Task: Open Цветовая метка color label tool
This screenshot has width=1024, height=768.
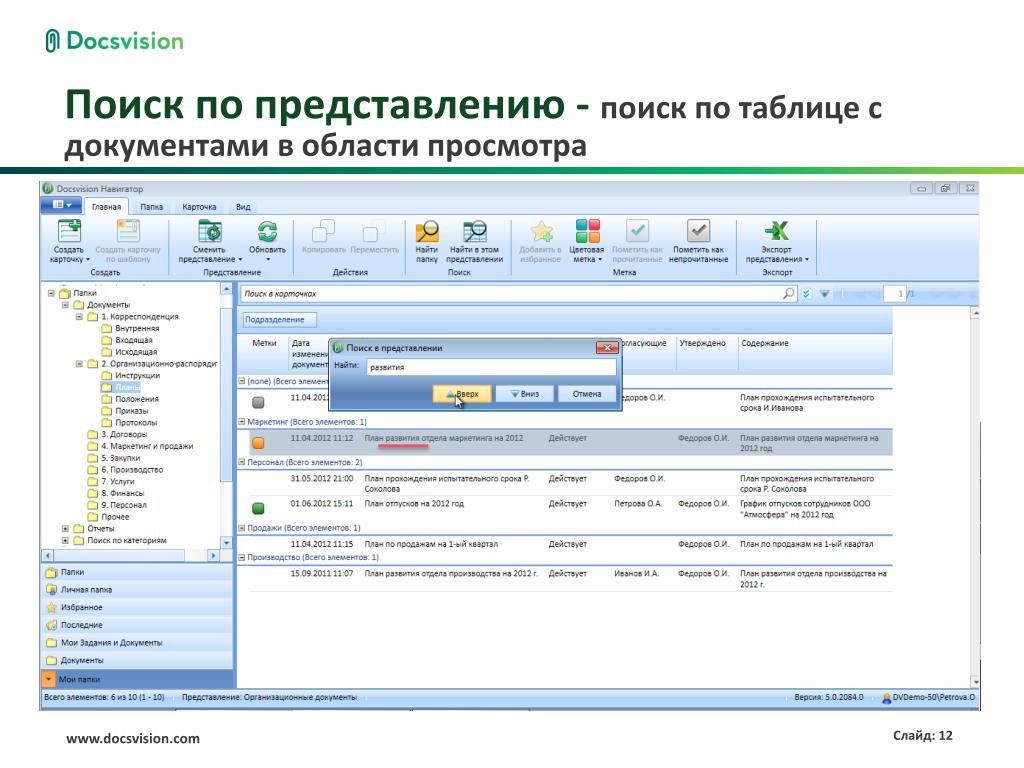Action: pyautogui.click(x=587, y=232)
